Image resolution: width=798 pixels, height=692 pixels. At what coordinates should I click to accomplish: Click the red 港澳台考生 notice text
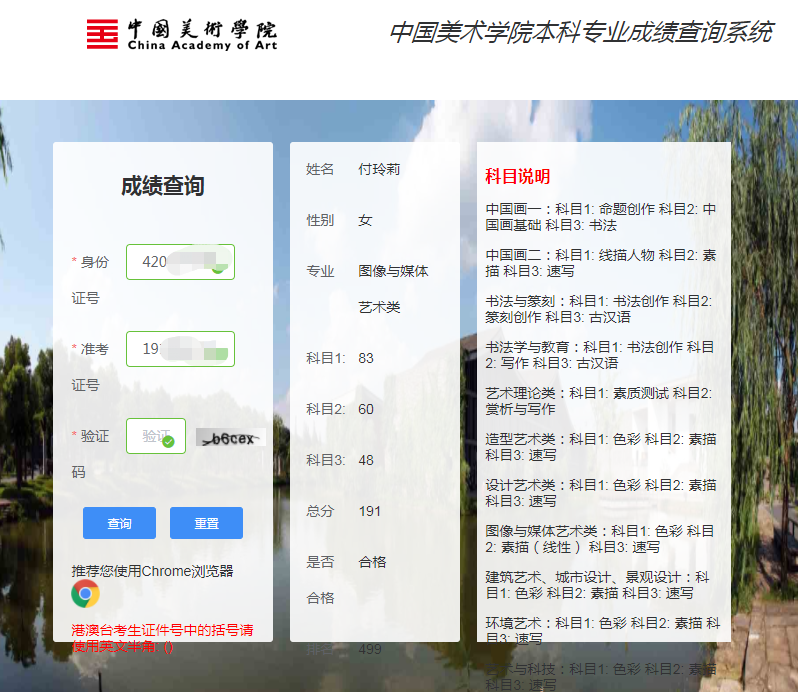pos(162,638)
